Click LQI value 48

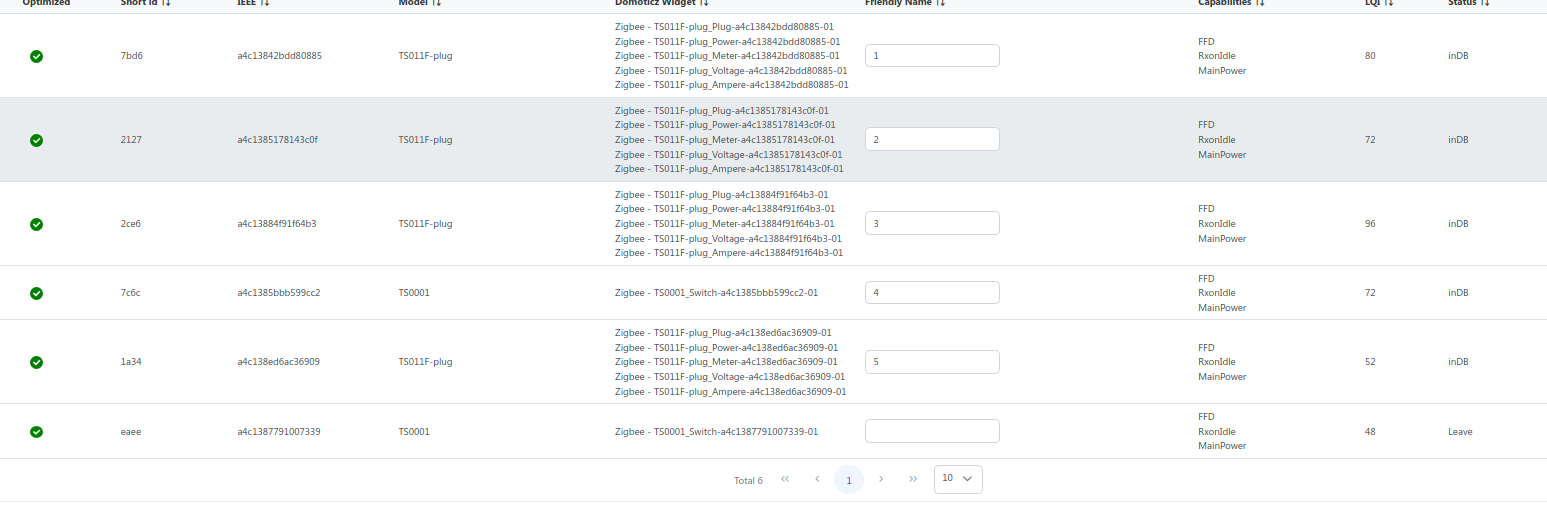click(1370, 432)
